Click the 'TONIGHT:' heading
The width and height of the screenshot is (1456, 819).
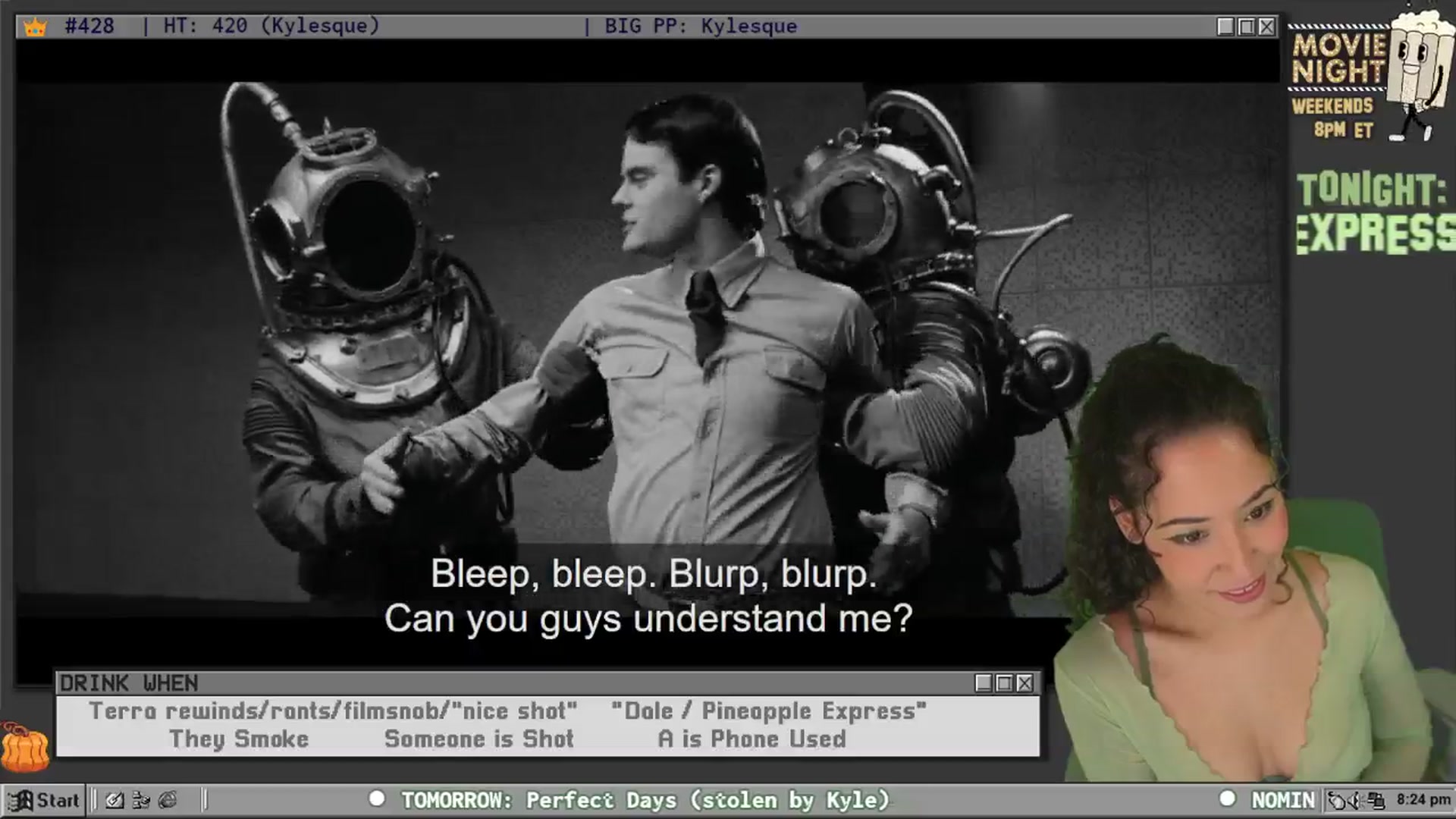tap(1371, 190)
